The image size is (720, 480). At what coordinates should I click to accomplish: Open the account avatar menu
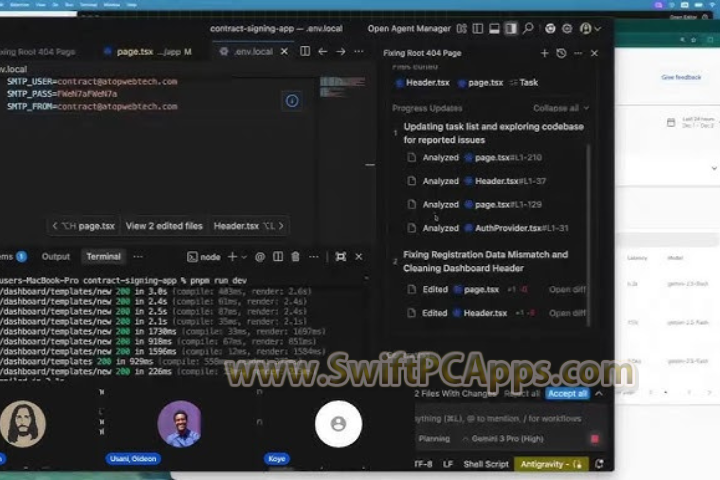coord(590,28)
